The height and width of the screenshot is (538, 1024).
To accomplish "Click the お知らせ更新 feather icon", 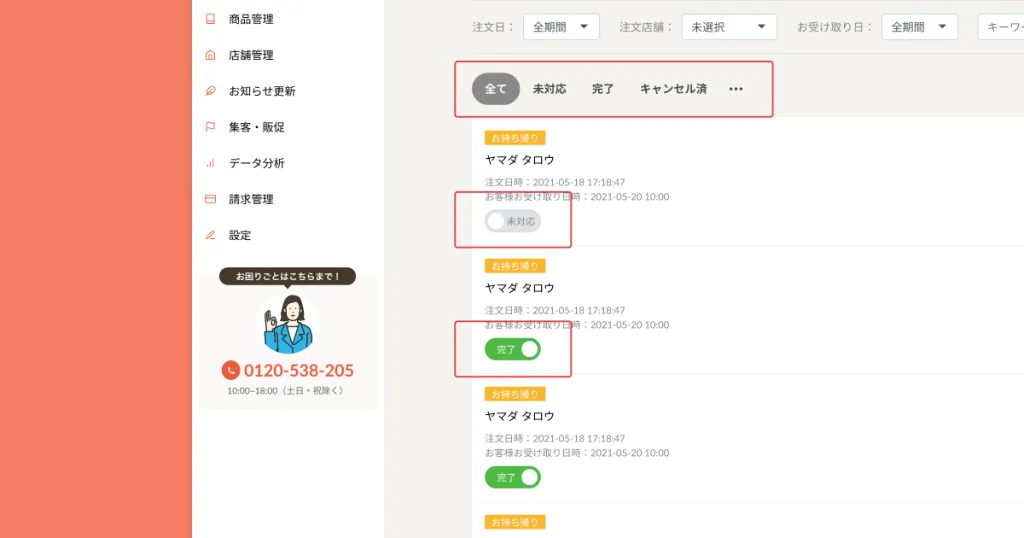I will coord(210,91).
